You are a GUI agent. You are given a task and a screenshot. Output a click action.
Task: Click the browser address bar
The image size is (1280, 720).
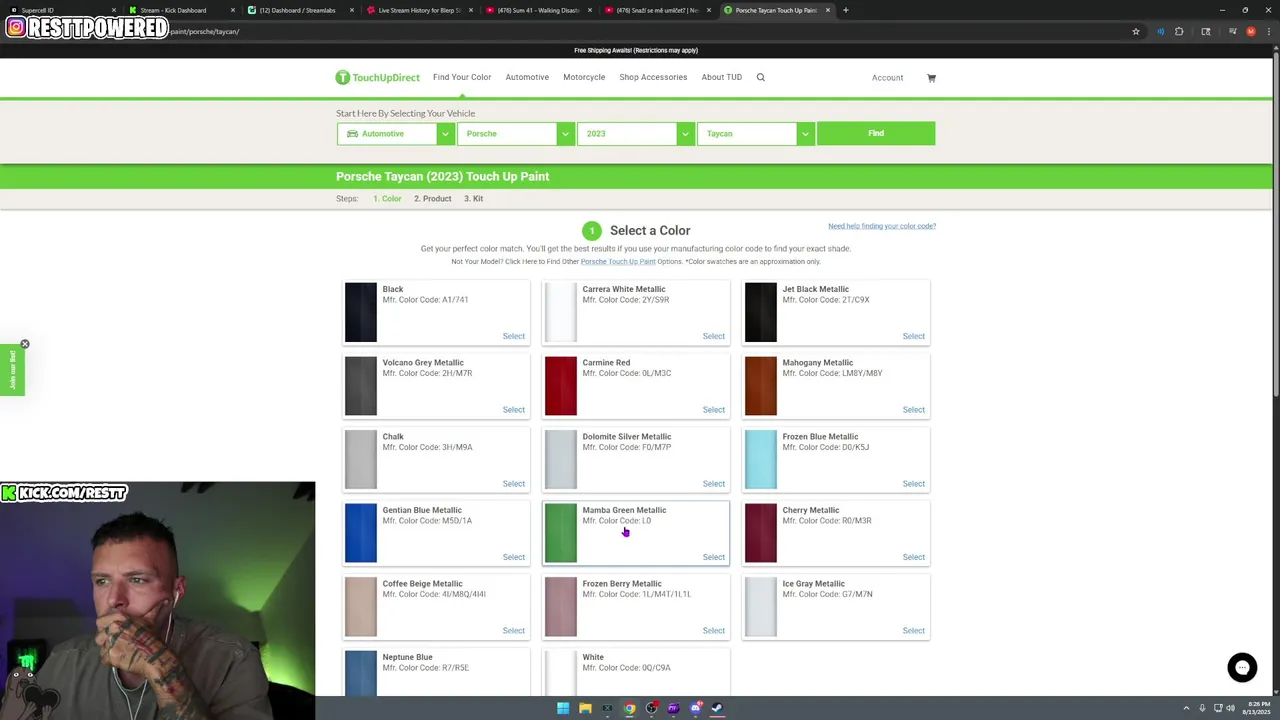point(640,31)
